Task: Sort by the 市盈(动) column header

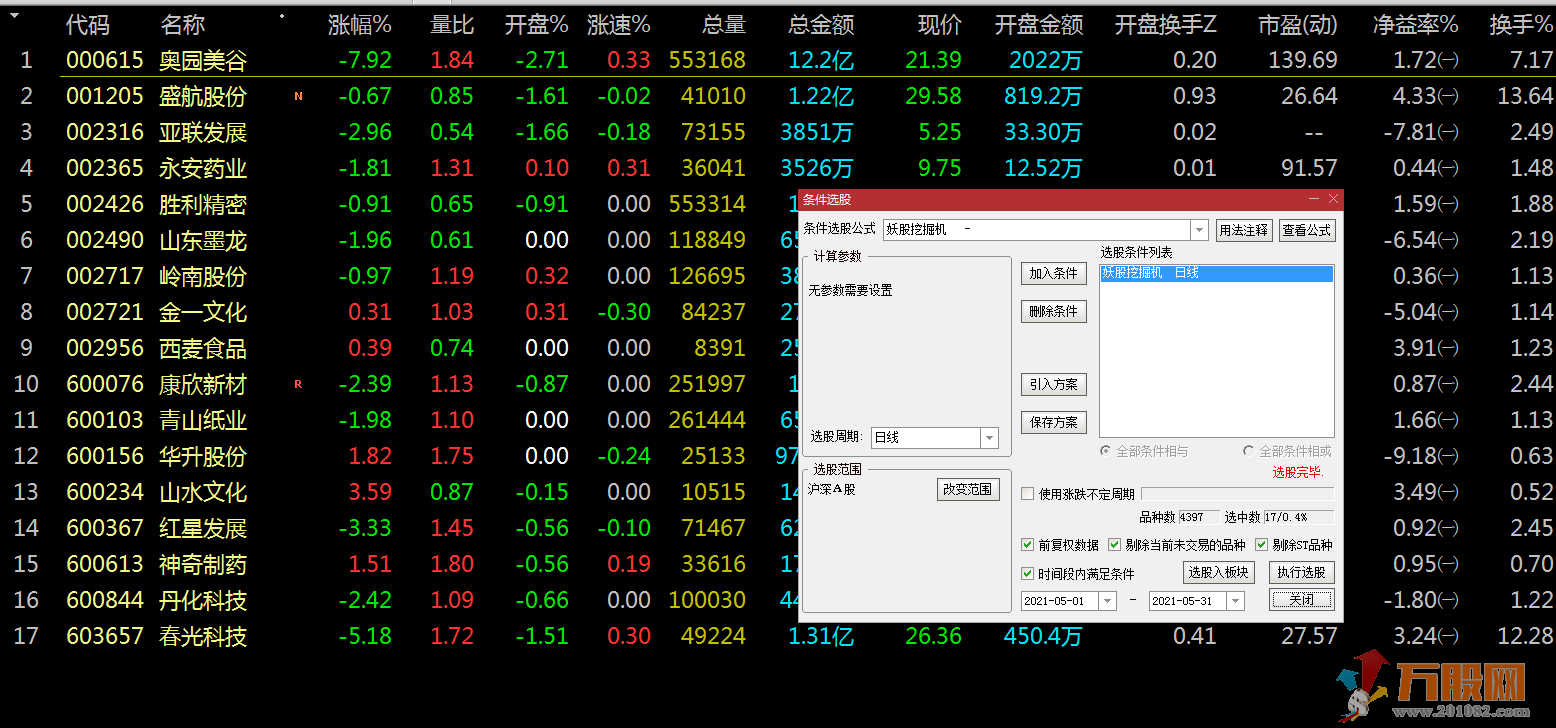Action: 1298,25
